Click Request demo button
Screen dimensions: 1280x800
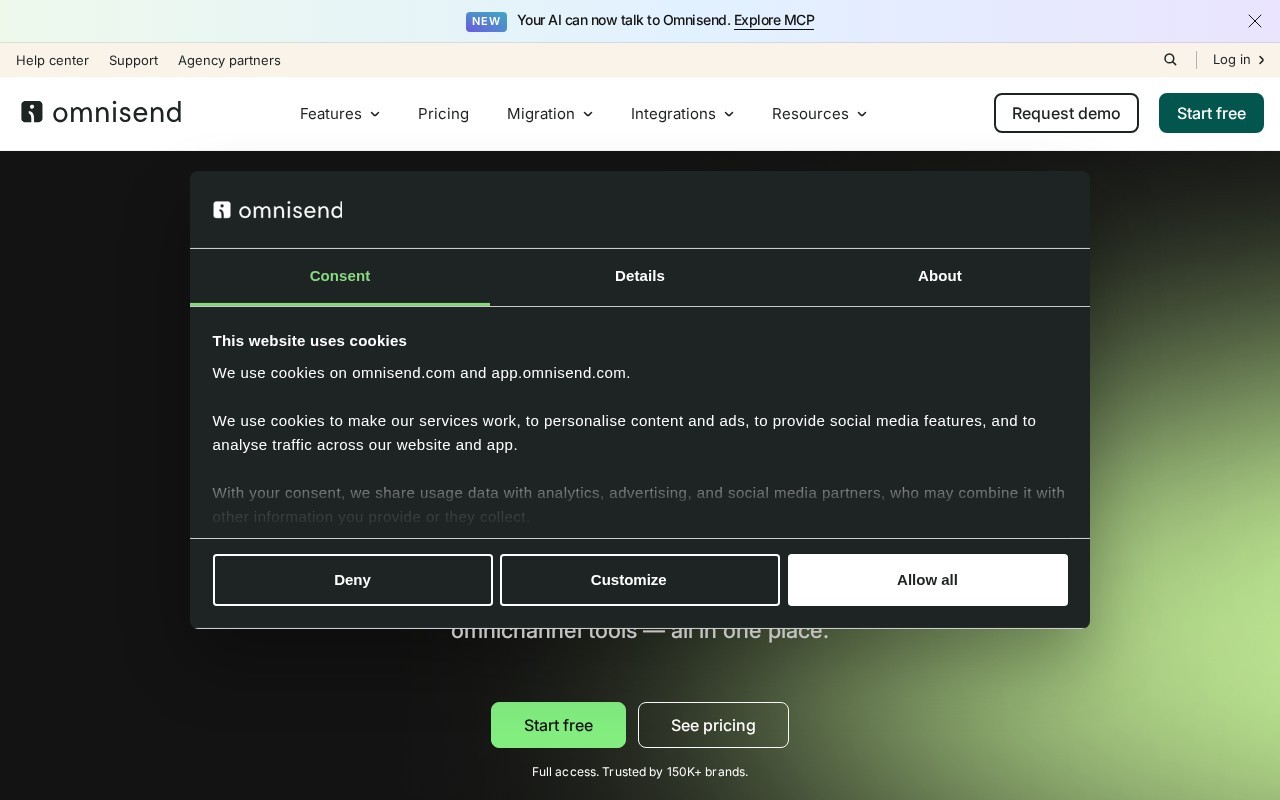(x=1066, y=113)
